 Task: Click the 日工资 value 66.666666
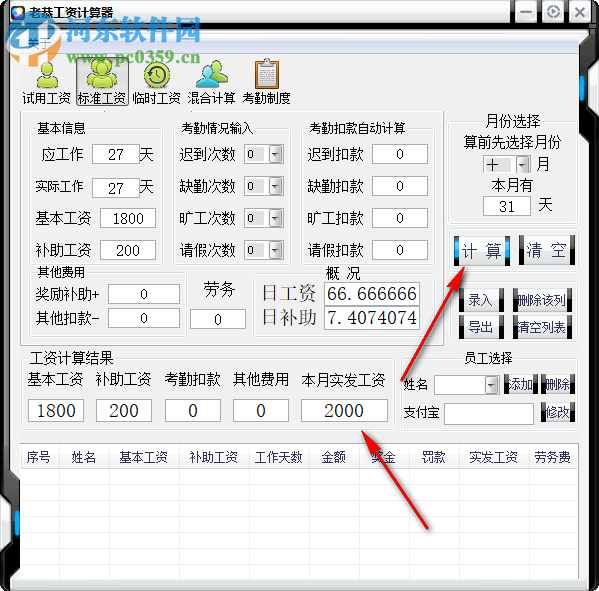point(372,294)
